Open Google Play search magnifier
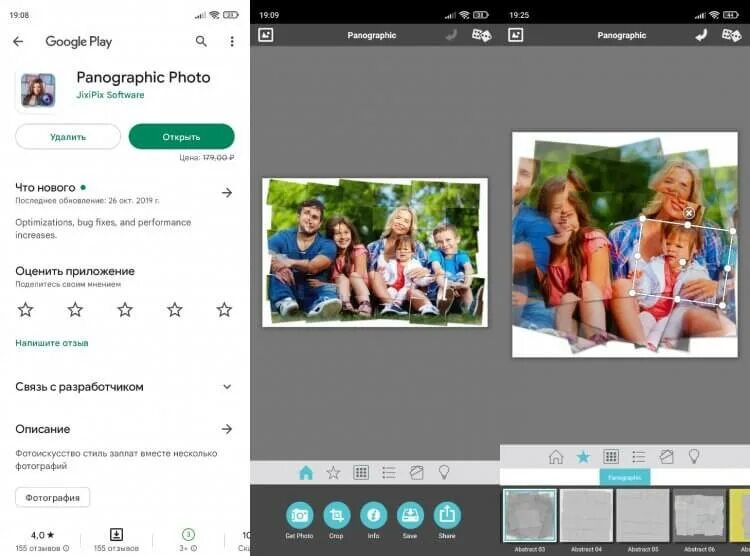 (201, 42)
